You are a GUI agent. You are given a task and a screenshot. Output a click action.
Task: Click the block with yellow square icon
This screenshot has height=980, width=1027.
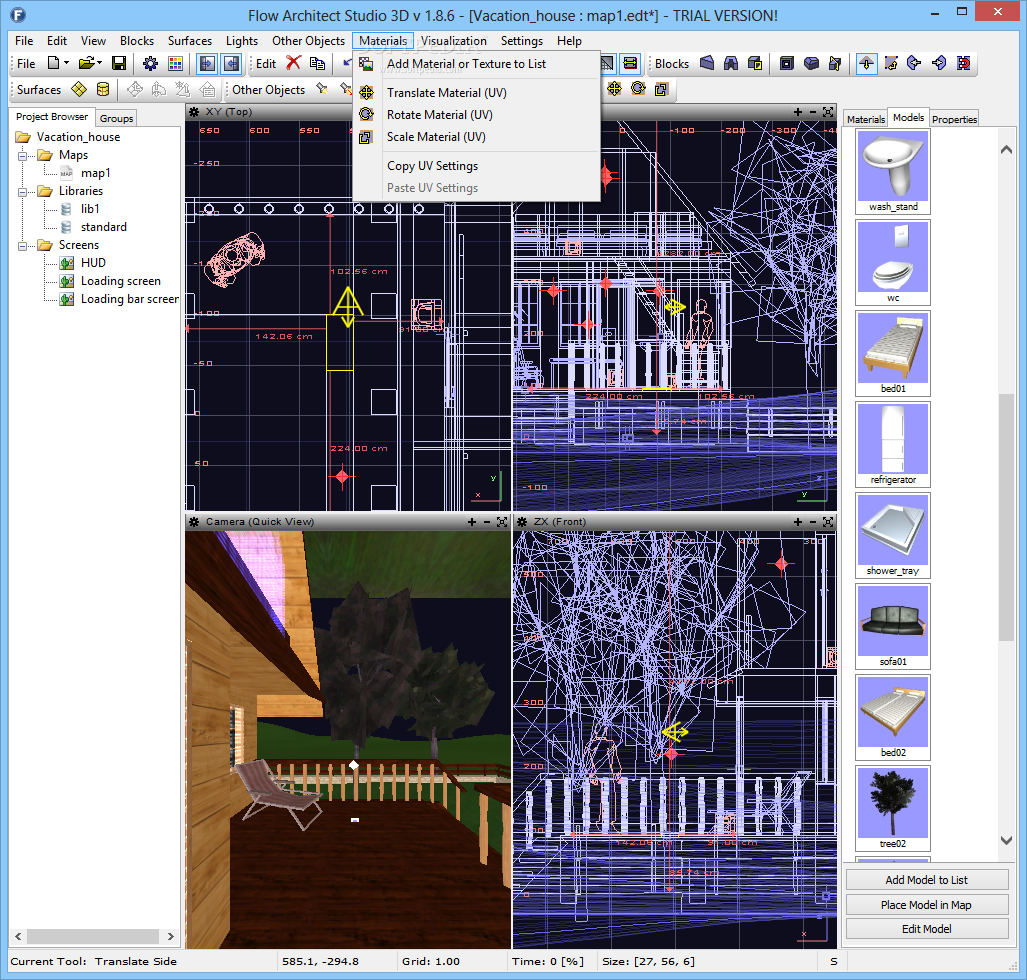coord(755,63)
